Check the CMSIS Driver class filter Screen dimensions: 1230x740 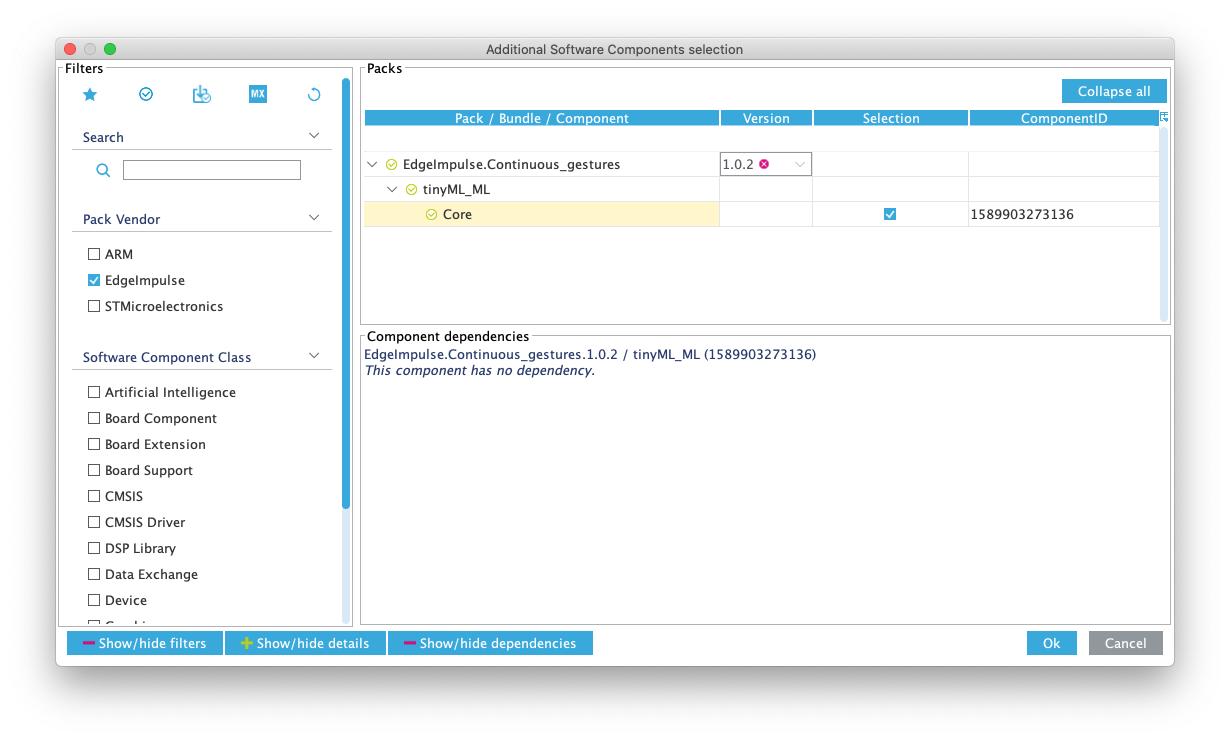[94, 522]
